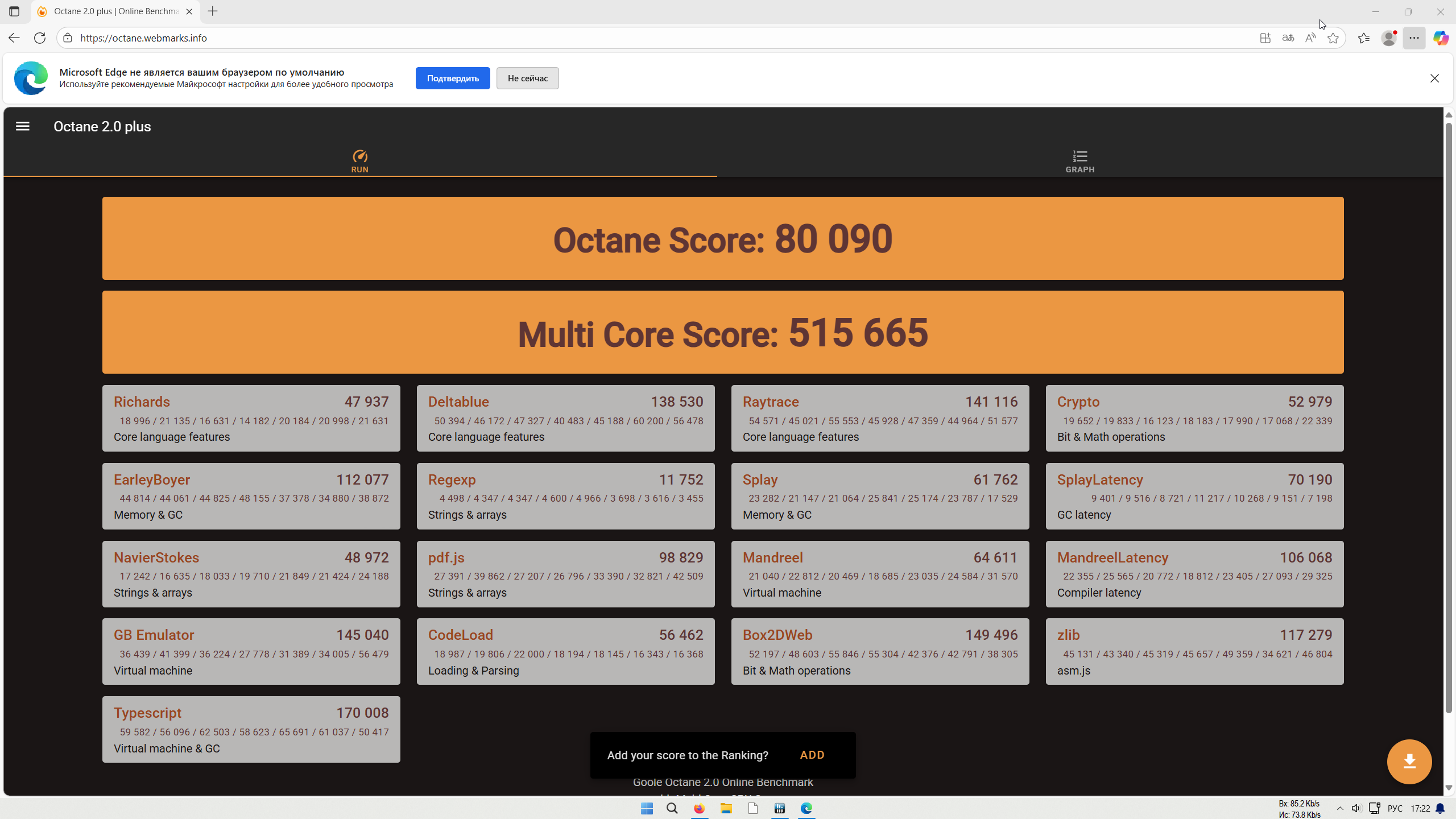Add page to favorites star icon

coord(1333,38)
